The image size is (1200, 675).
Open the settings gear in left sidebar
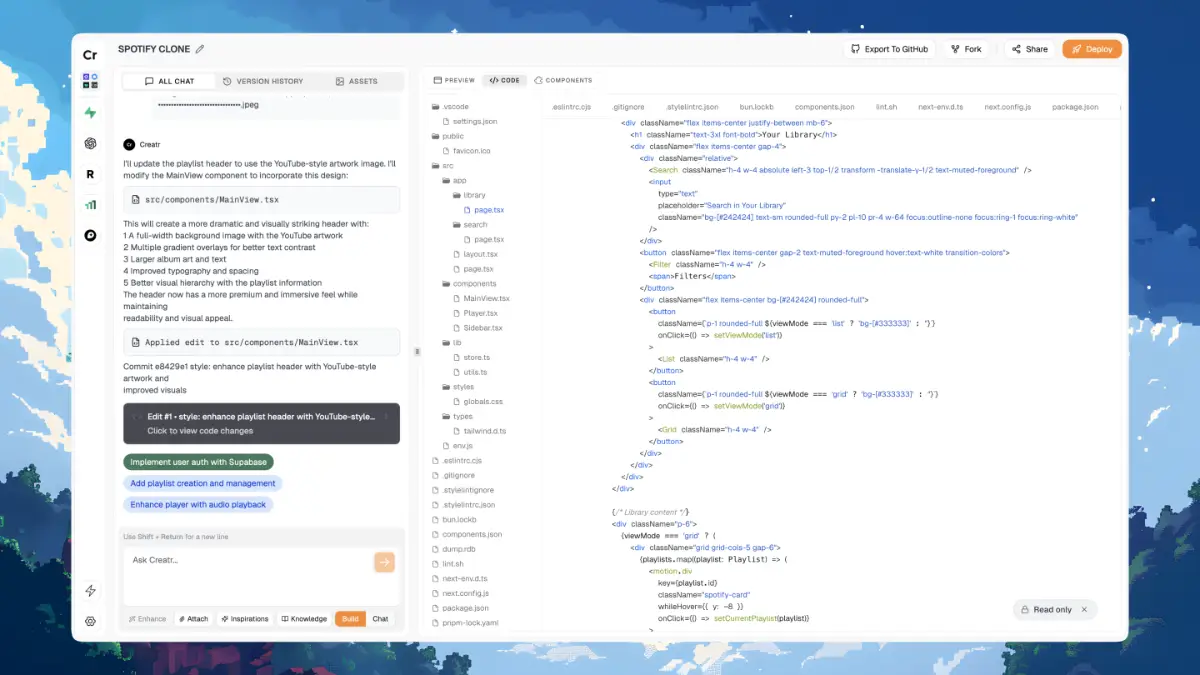point(90,621)
